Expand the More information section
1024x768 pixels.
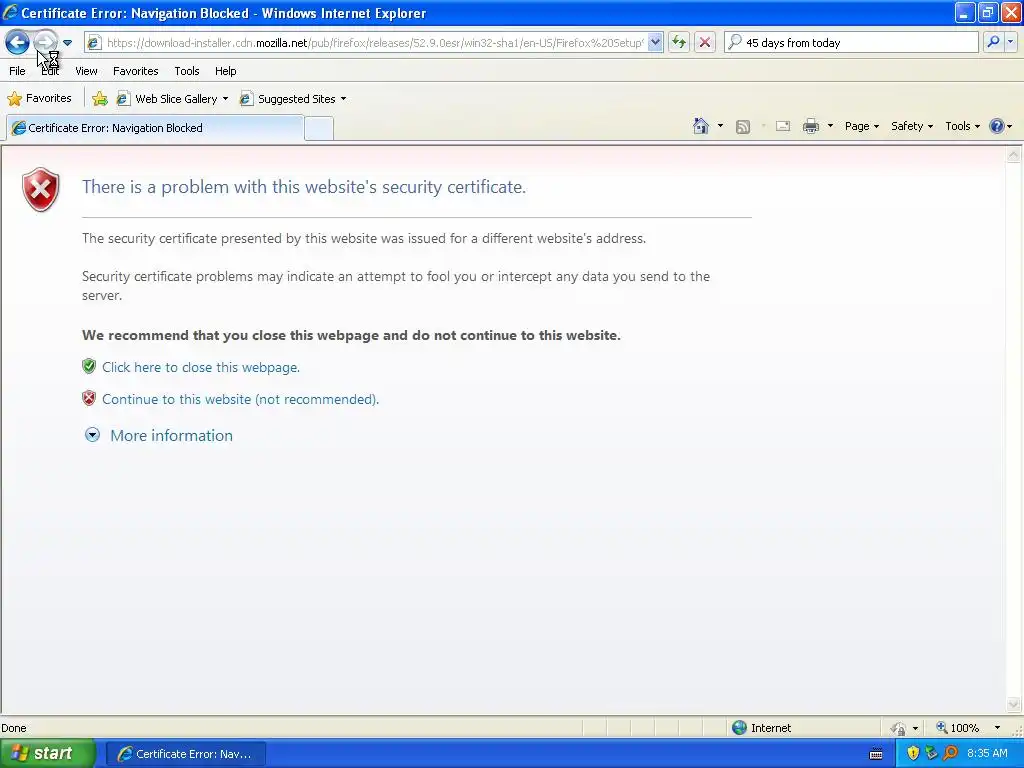[x=159, y=436]
